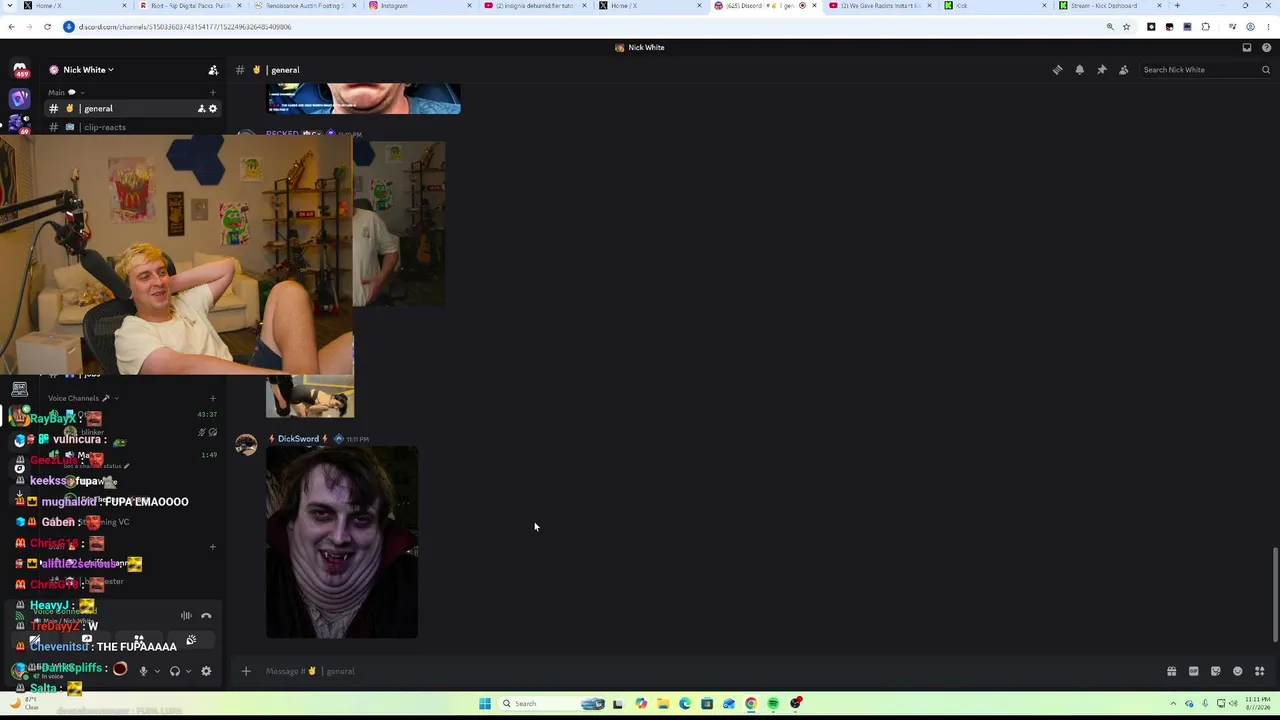Create invite for general channel
The width and height of the screenshot is (1280, 720).
click(201, 108)
